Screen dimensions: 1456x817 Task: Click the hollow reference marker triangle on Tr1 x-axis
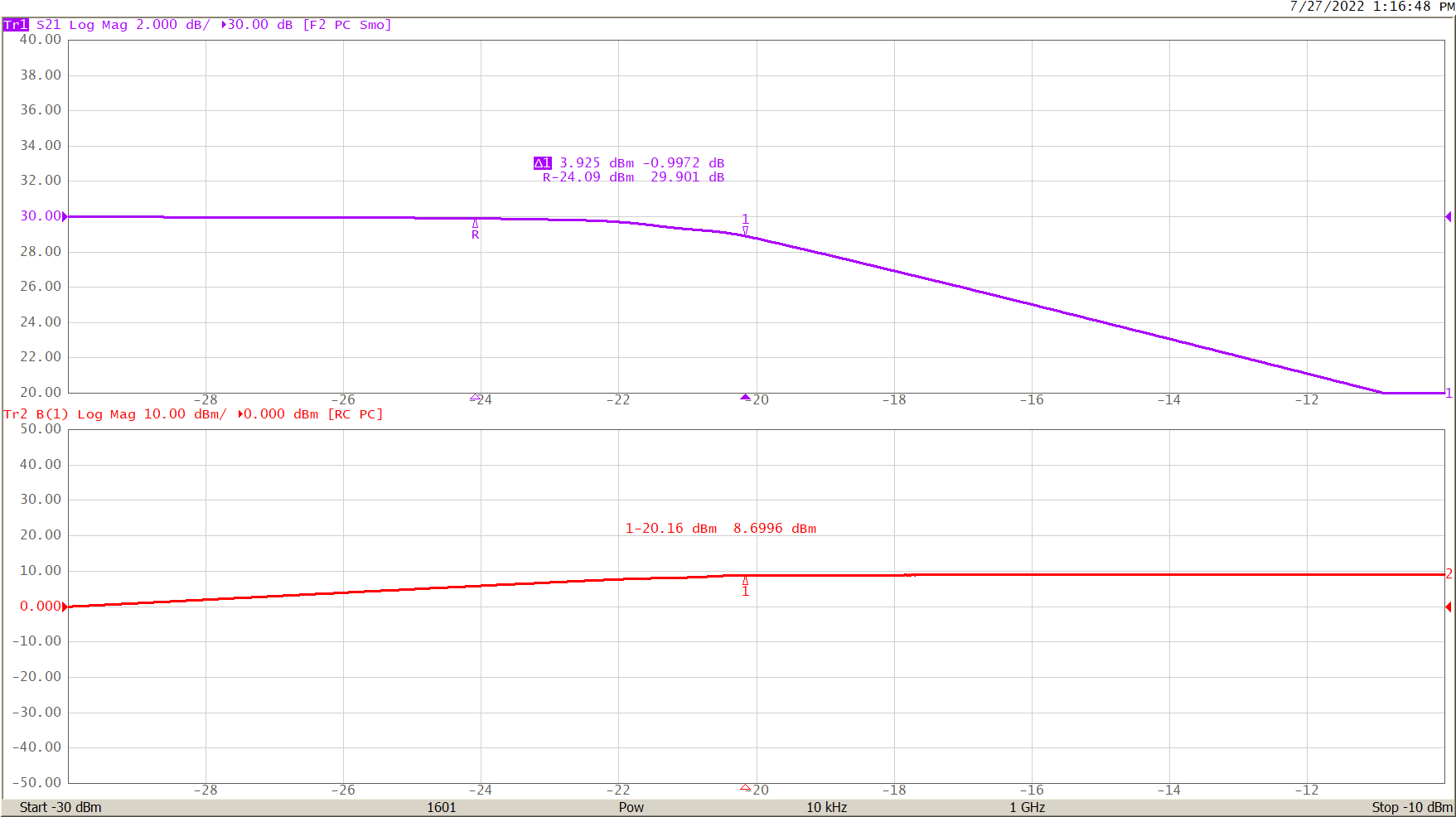[475, 398]
